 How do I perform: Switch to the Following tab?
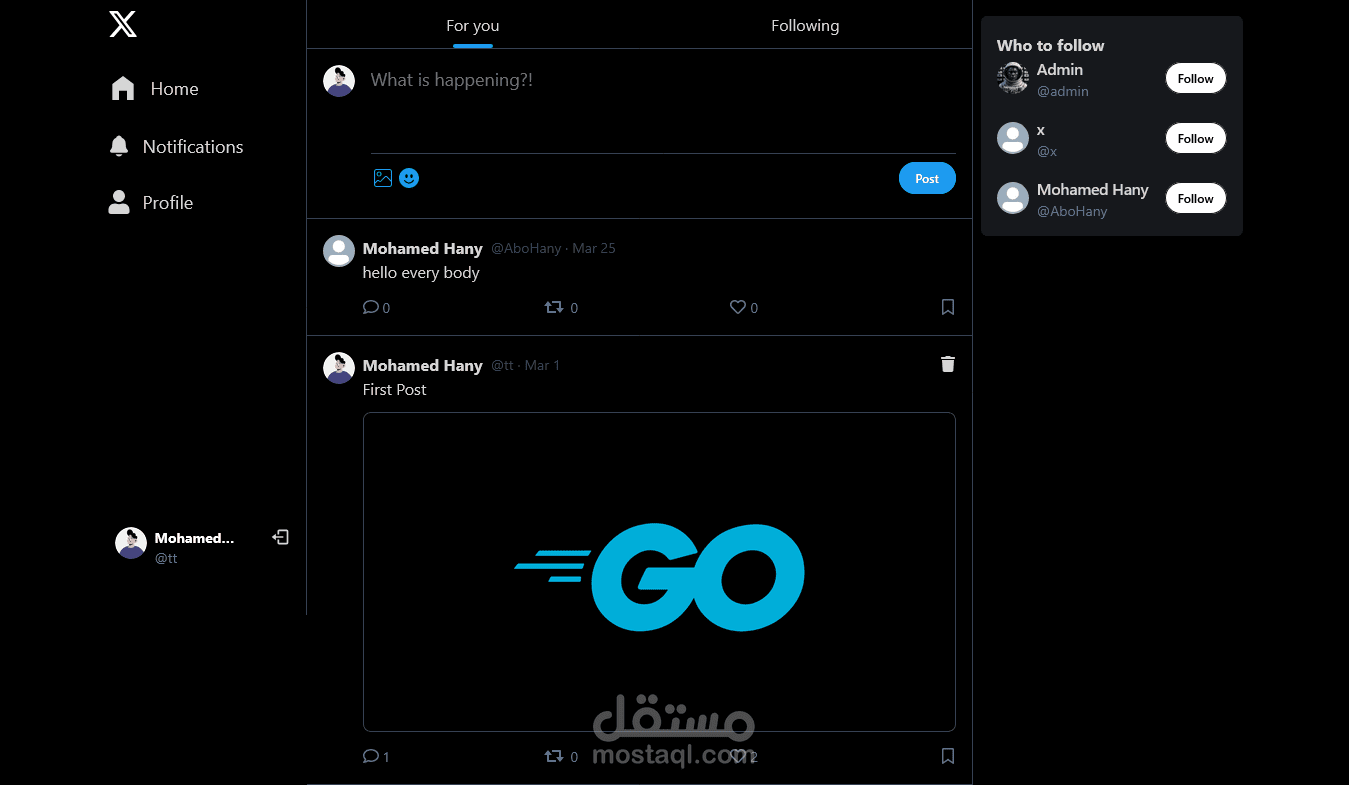(805, 26)
